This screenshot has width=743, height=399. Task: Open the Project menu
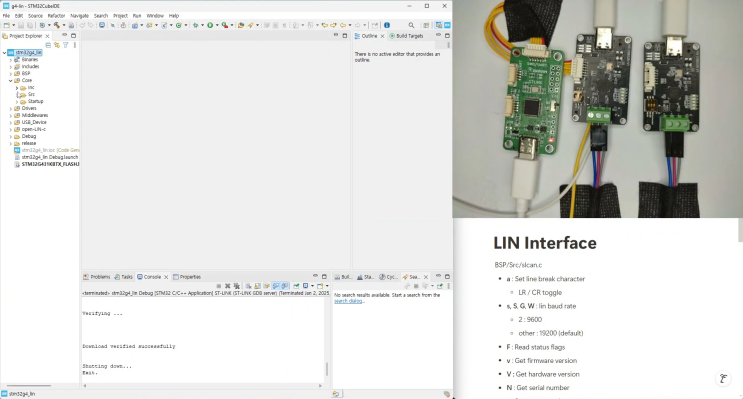click(120, 16)
